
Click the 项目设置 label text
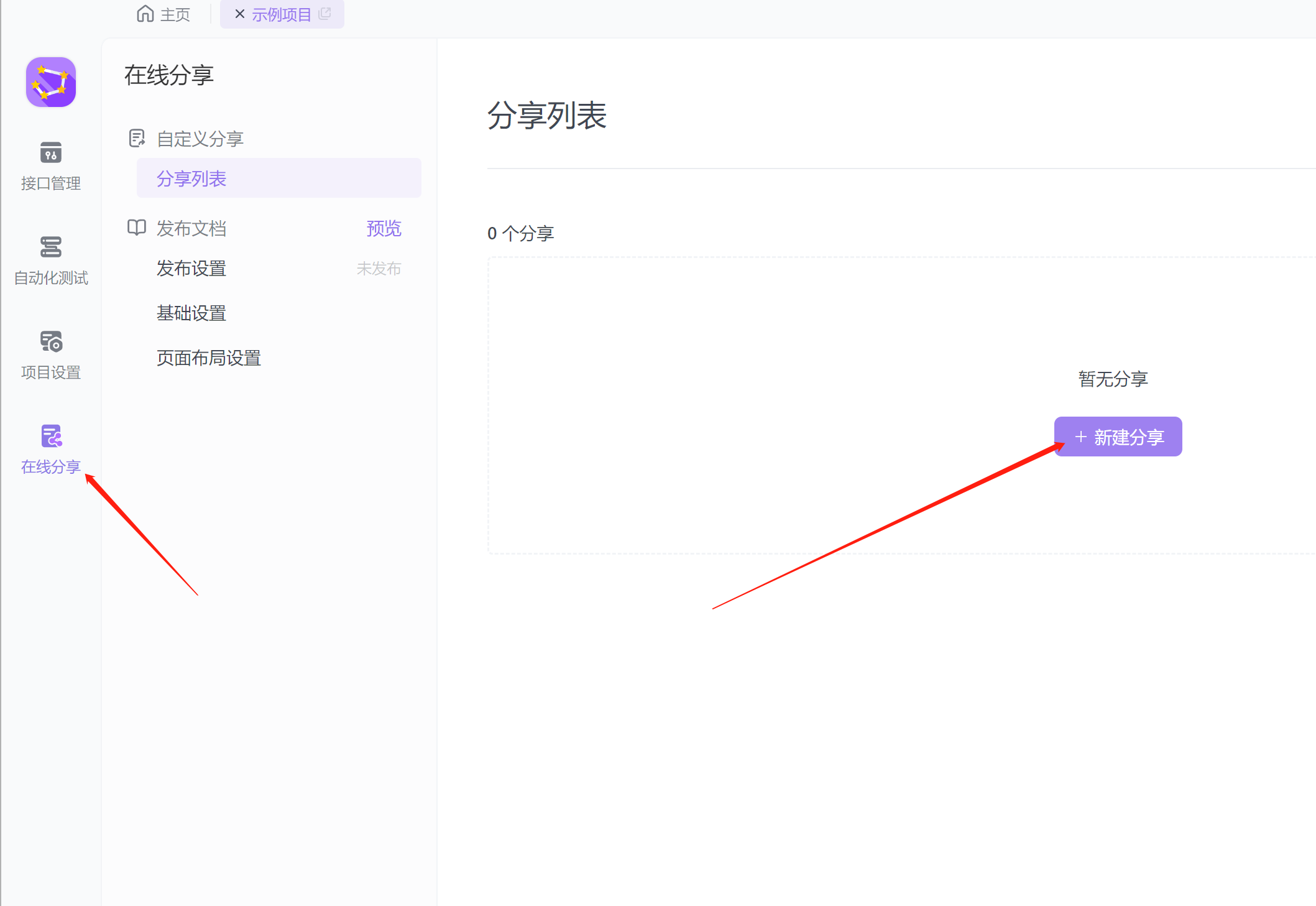pyautogui.click(x=51, y=372)
